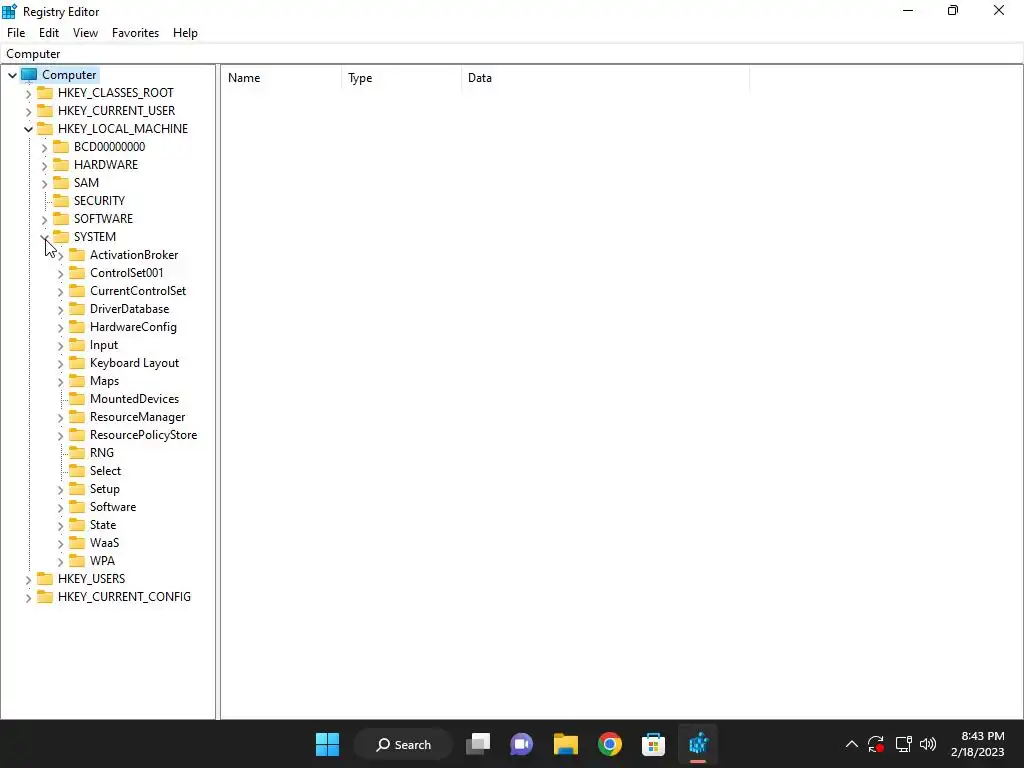Screen dimensions: 1024x768
Task: Click the SECURITY folder icon
Action: 61,200
